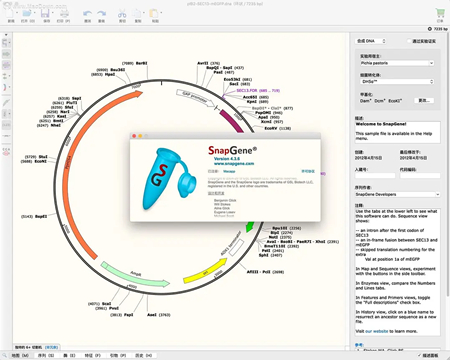The width and height of the screenshot is (450, 360).
Task: Cut selection with the scissors icon
Action: pyautogui.click(x=122, y=14)
